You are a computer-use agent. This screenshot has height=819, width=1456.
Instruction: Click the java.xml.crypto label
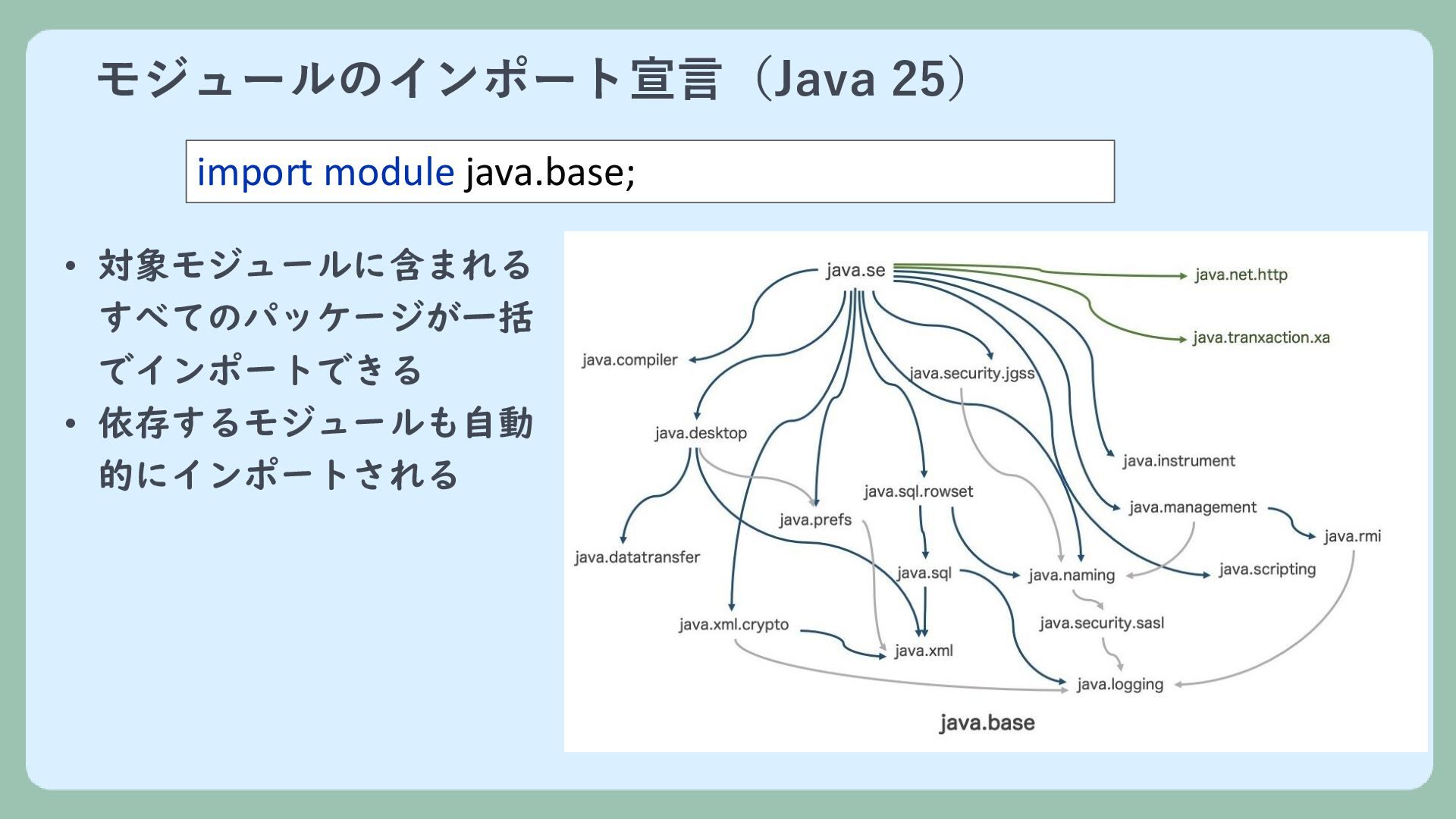[733, 625]
